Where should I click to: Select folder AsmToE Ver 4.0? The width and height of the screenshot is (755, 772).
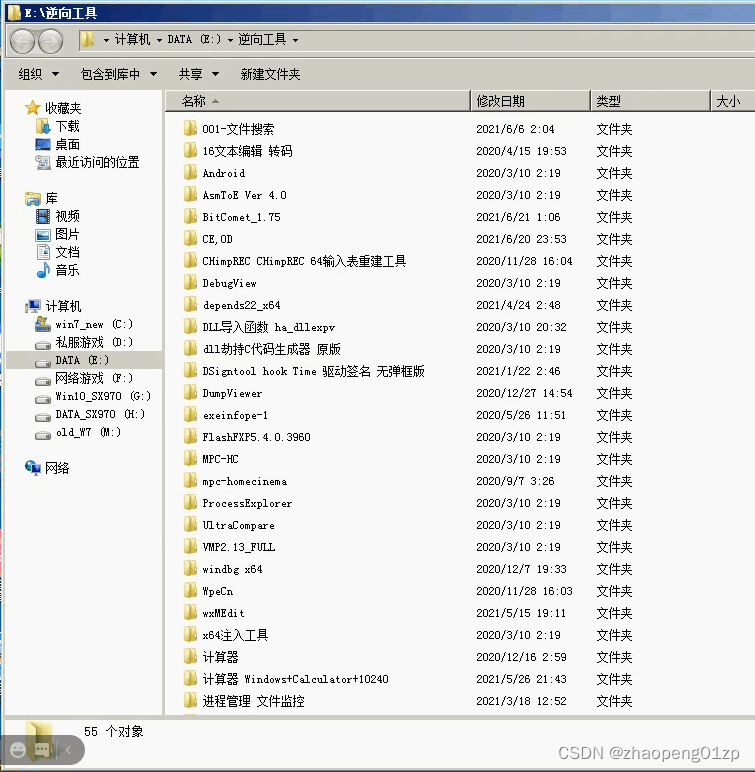(244, 195)
